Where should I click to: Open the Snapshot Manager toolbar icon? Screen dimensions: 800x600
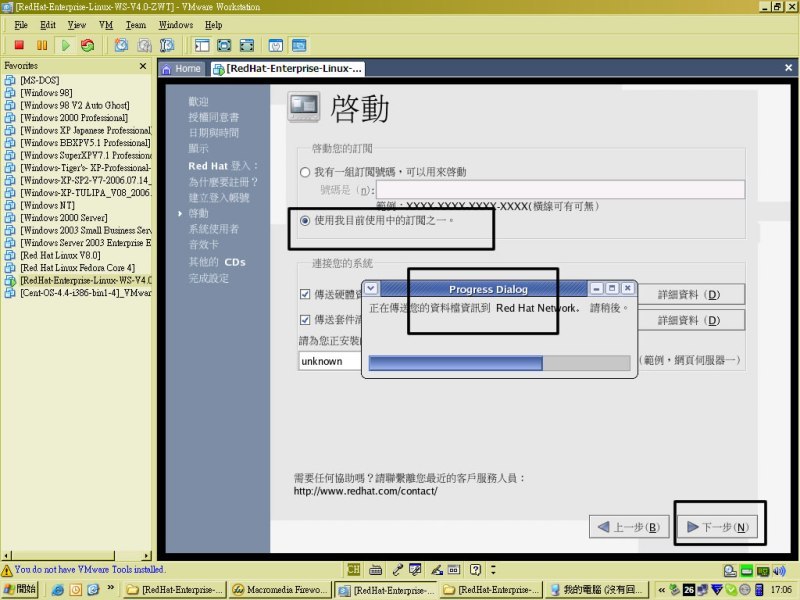[167, 45]
